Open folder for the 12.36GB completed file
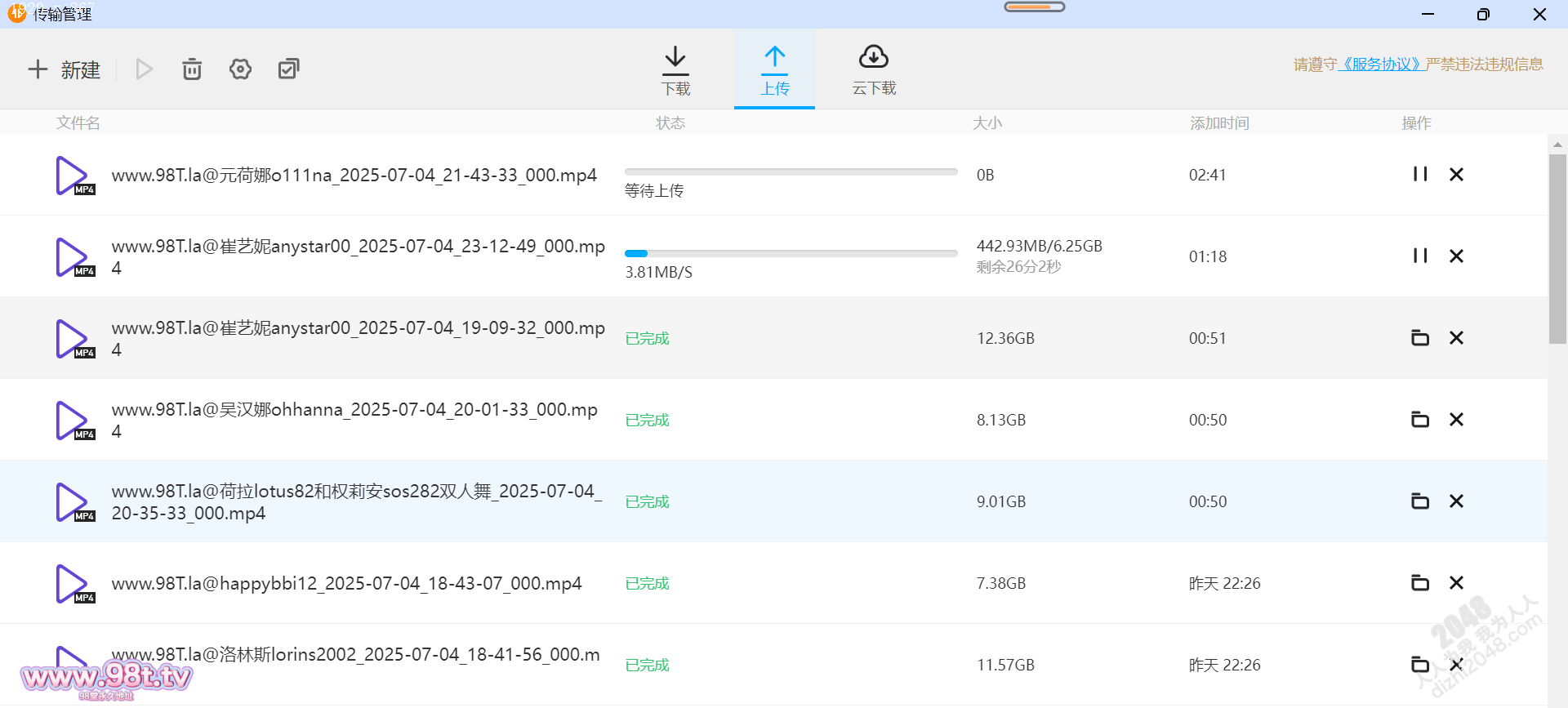Image resolution: width=1568 pixels, height=708 pixels. point(1420,337)
